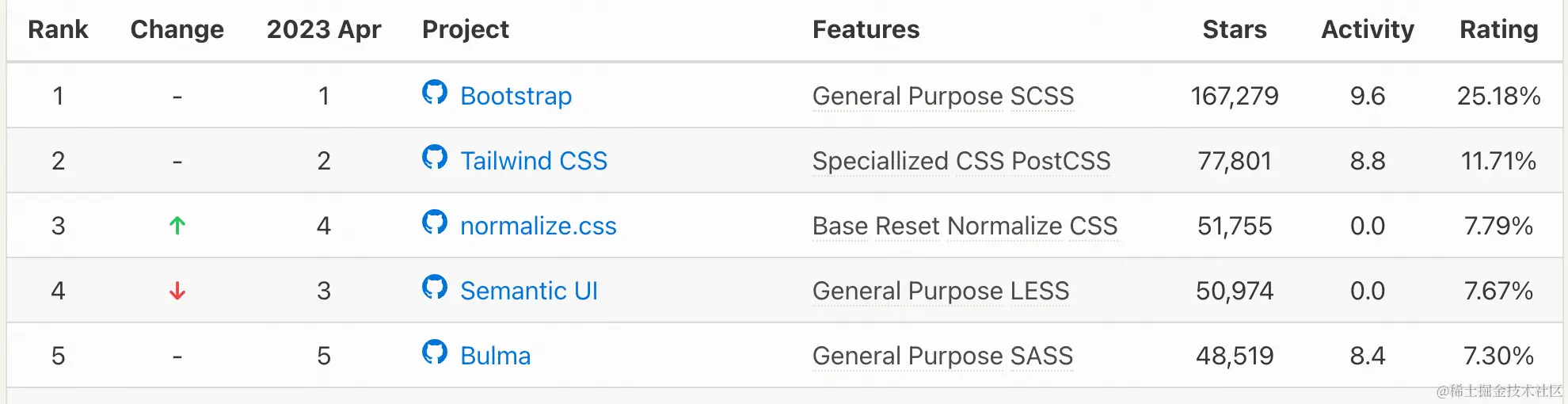The height and width of the screenshot is (404, 1568).
Task: Click the red down arrow for Semantic UI
Action: click(x=177, y=291)
